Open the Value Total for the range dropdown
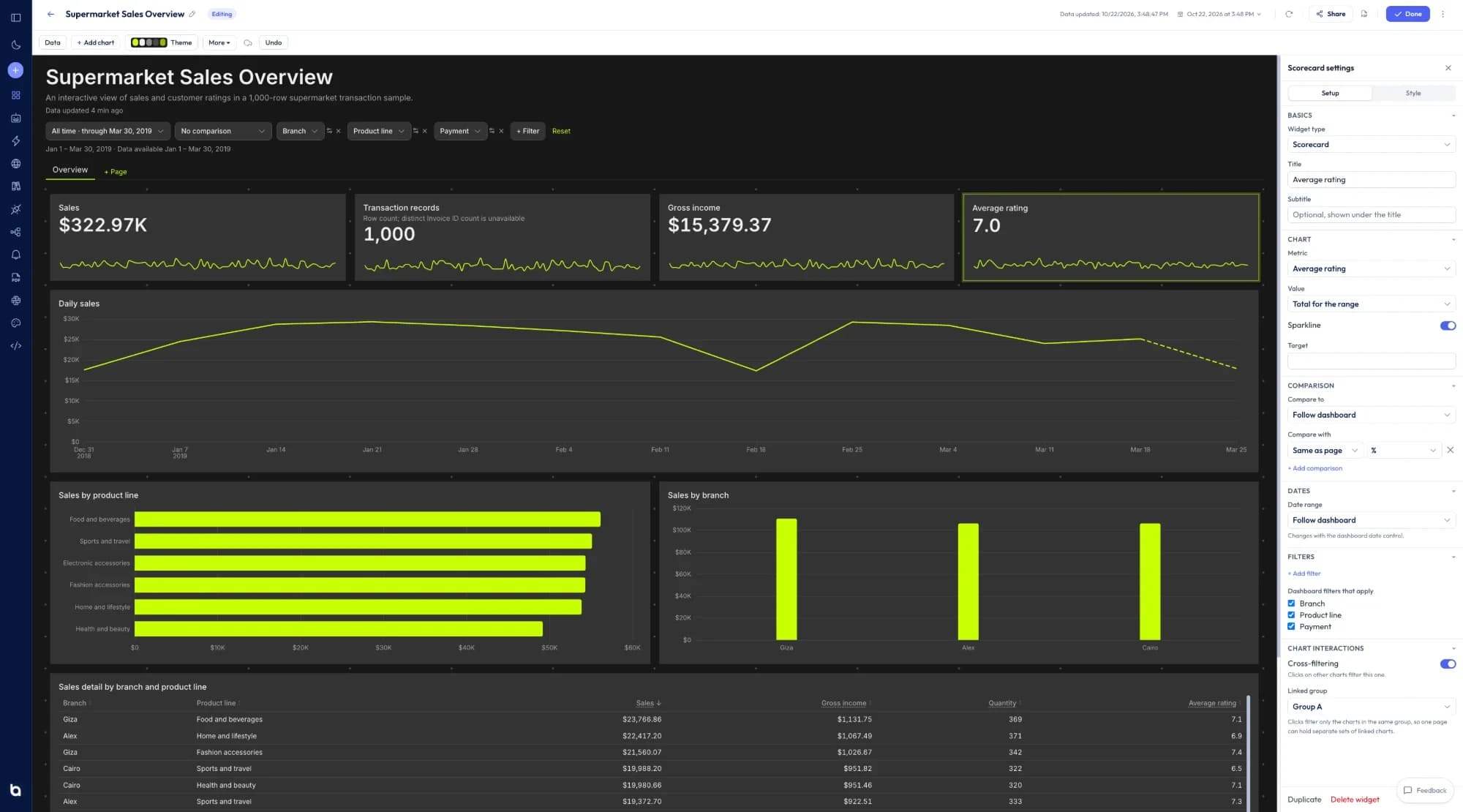Image resolution: width=1463 pixels, height=812 pixels. click(x=1371, y=304)
